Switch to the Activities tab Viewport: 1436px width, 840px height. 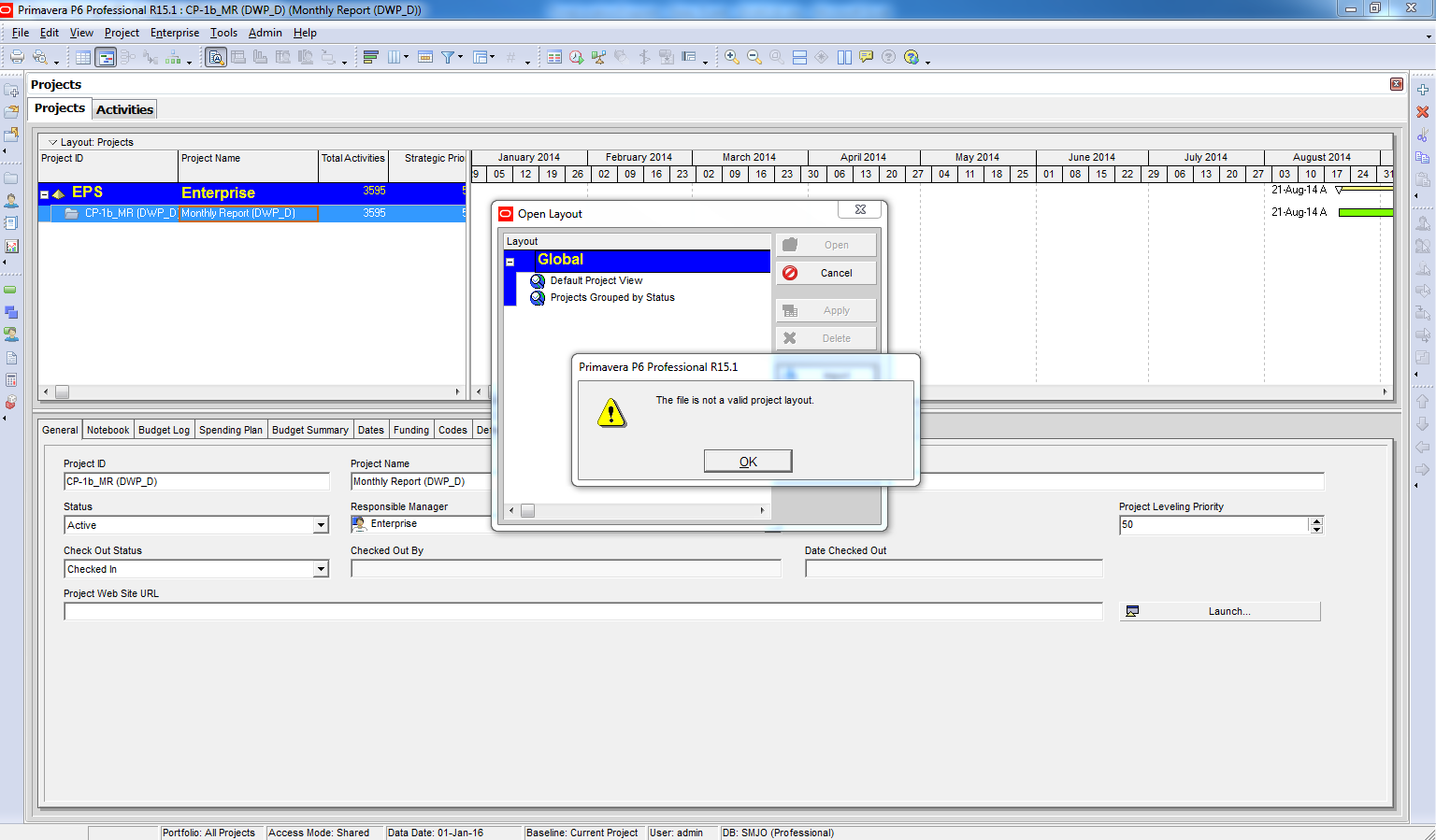[124, 109]
